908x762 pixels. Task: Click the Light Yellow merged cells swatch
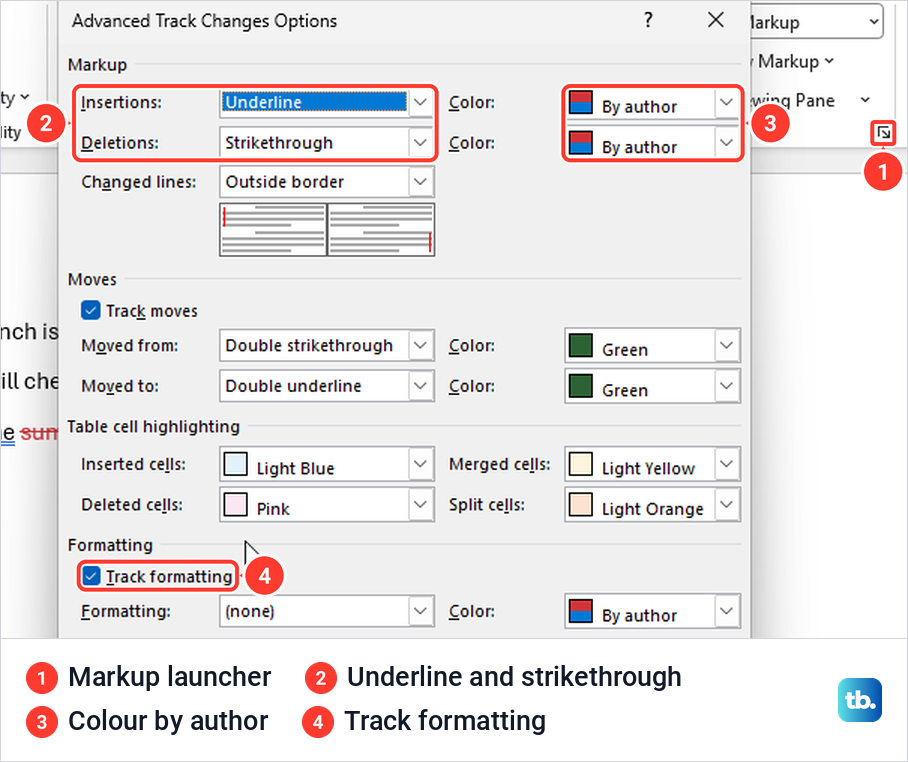click(580, 464)
